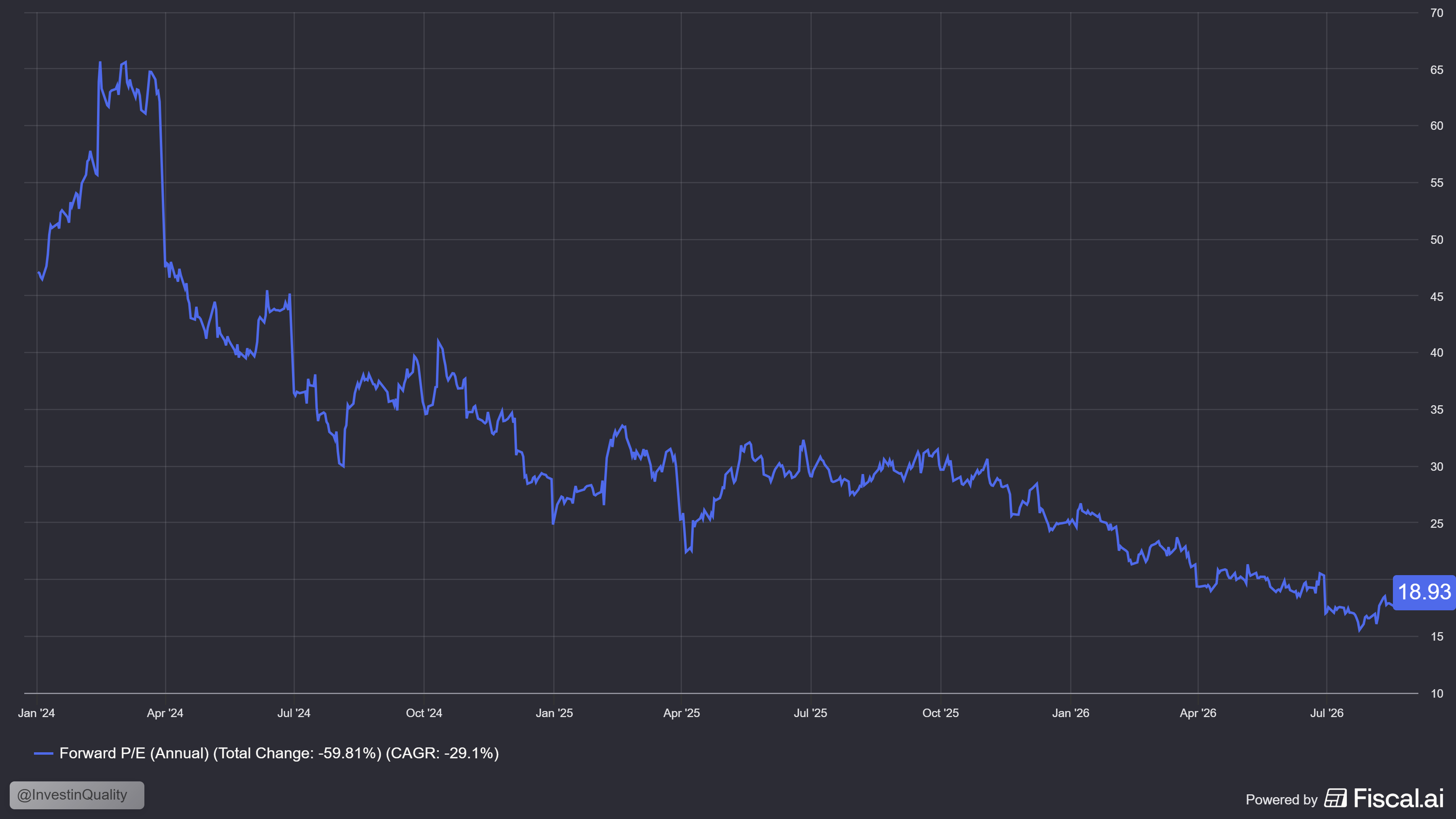Click the 50 y-axis value
This screenshot has height=819, width=1456.
coord(1437,240)
